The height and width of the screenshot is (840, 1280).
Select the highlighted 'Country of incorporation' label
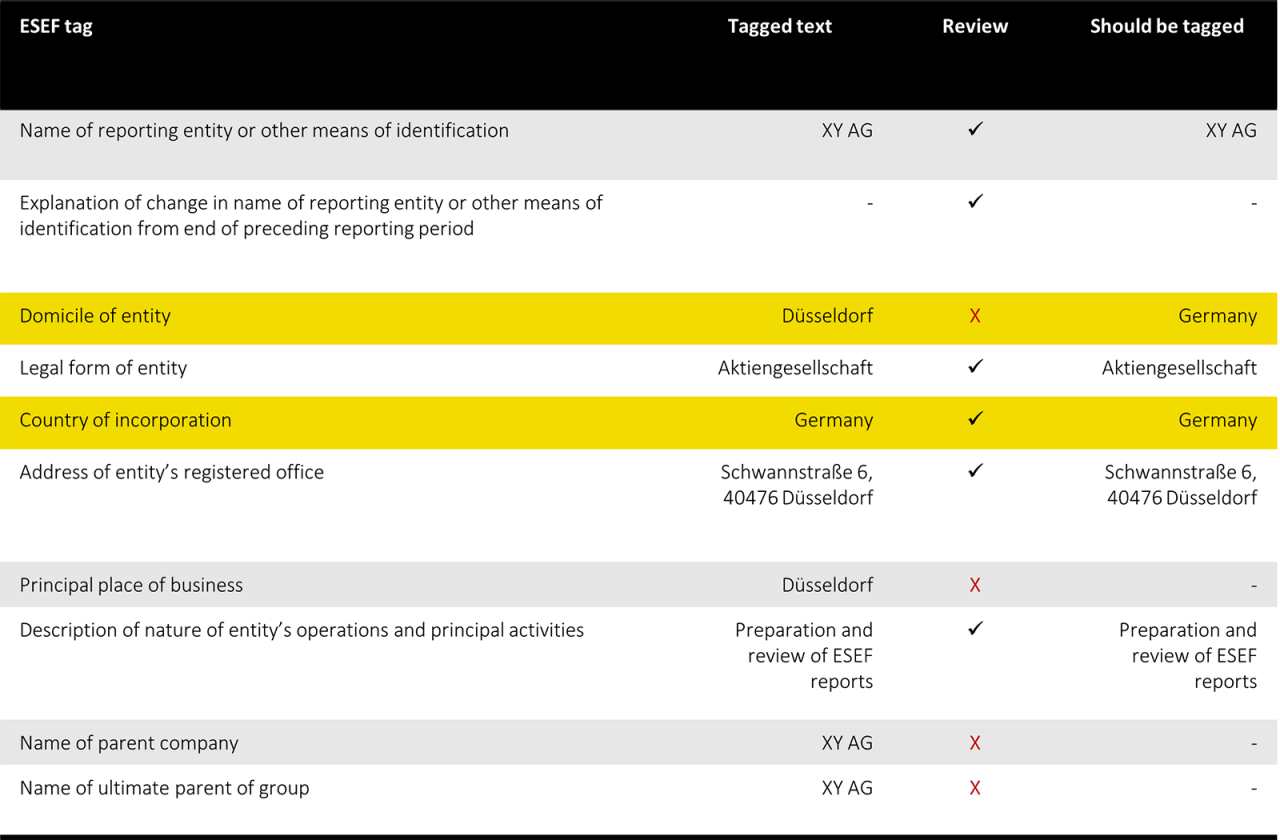125,420
